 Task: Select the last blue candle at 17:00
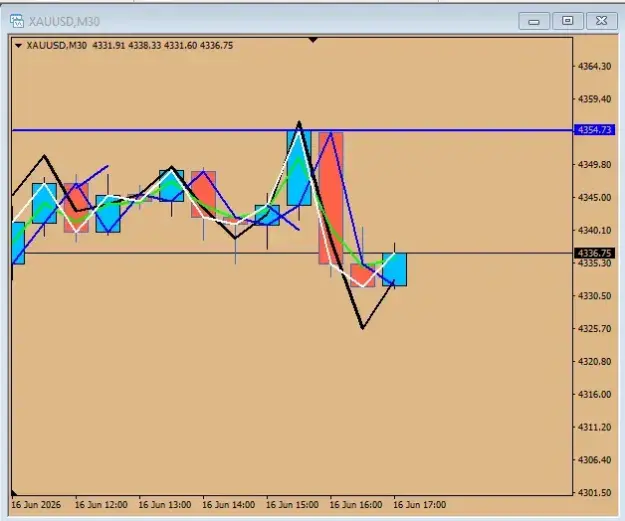click(395, 269)
